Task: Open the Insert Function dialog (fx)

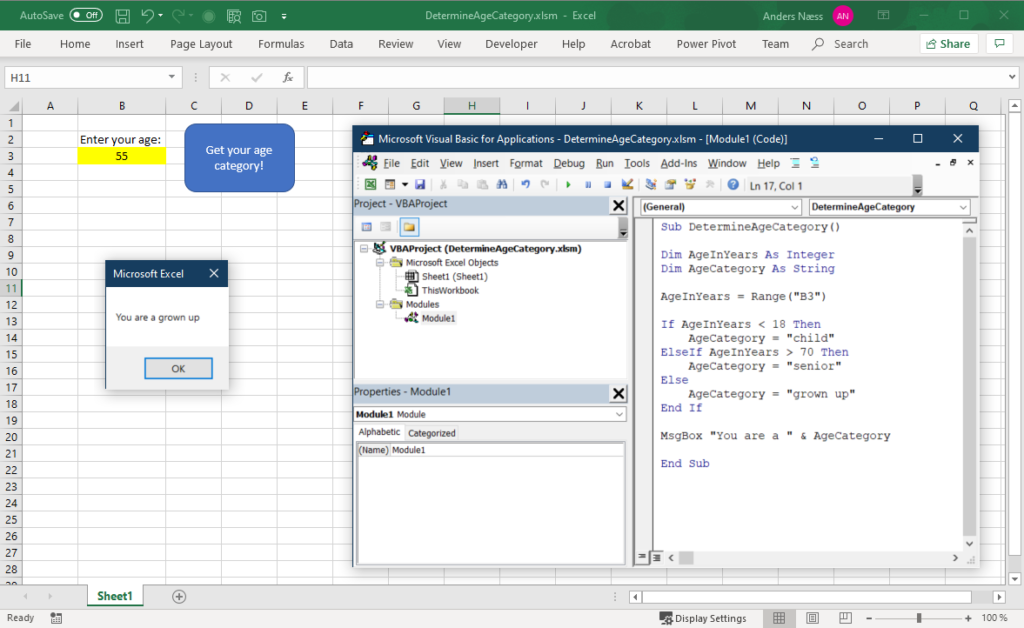Action: coord(287,78)
